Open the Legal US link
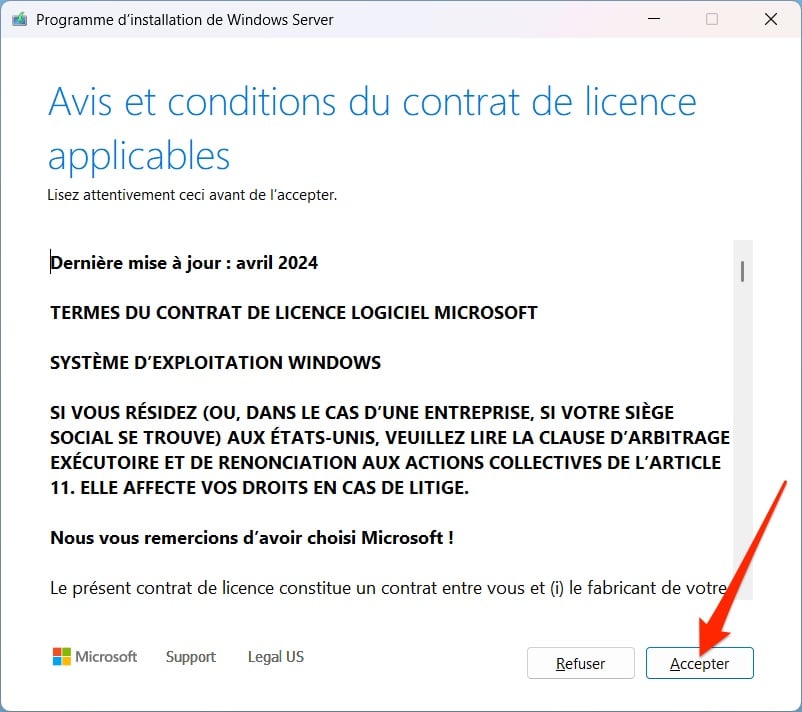This screenshot has height=712, width=802. click(x=276, y=656)
